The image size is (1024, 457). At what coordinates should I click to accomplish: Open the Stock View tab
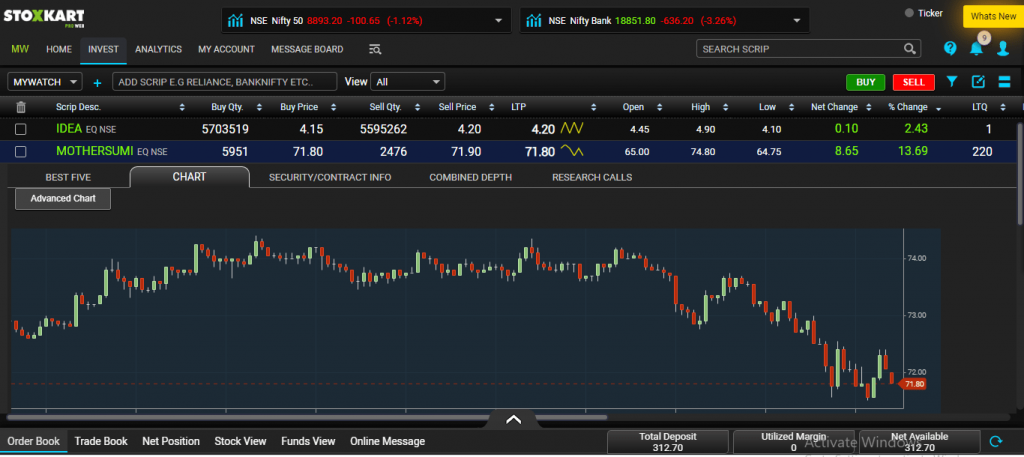pyautogui.click(x=240, y=441)
